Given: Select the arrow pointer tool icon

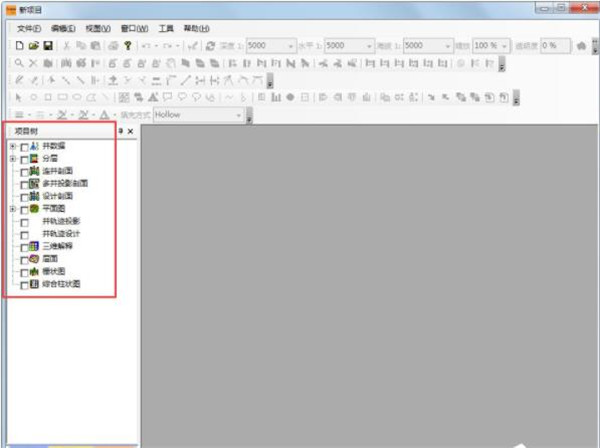Looking at the screenshot, I should pos(19,97).
